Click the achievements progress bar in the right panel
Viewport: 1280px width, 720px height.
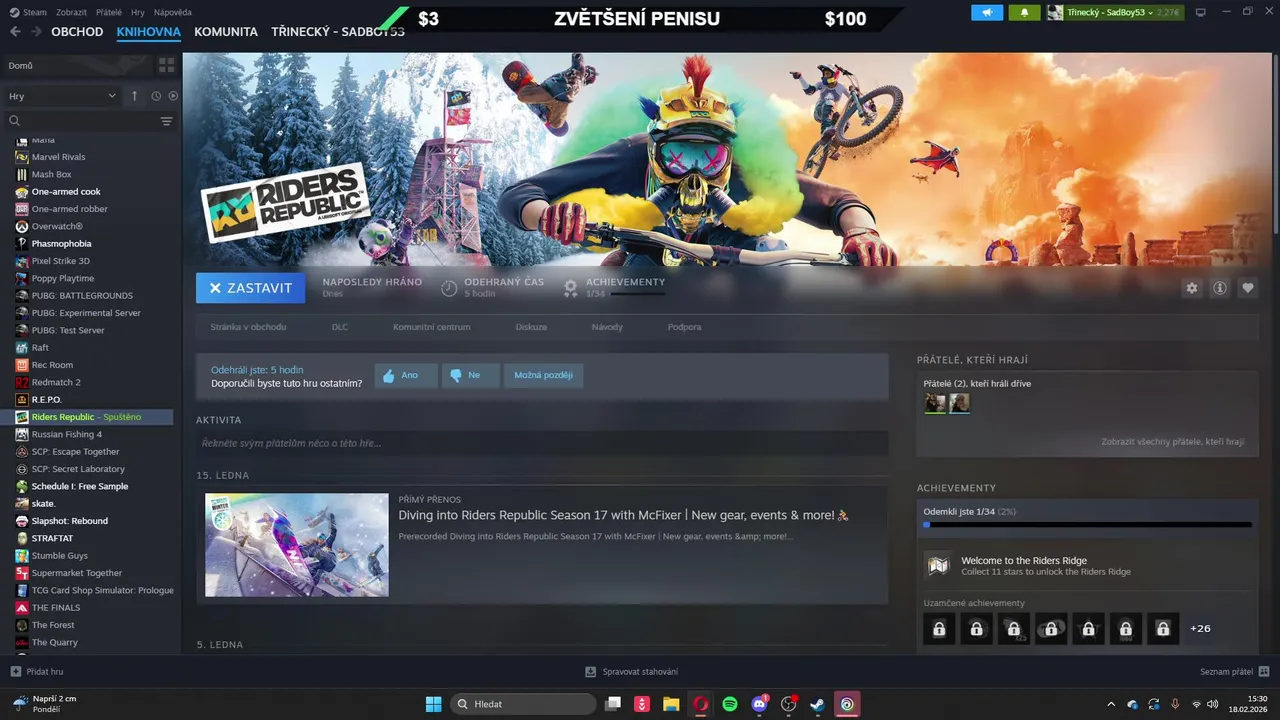(x=1087, y=524)
